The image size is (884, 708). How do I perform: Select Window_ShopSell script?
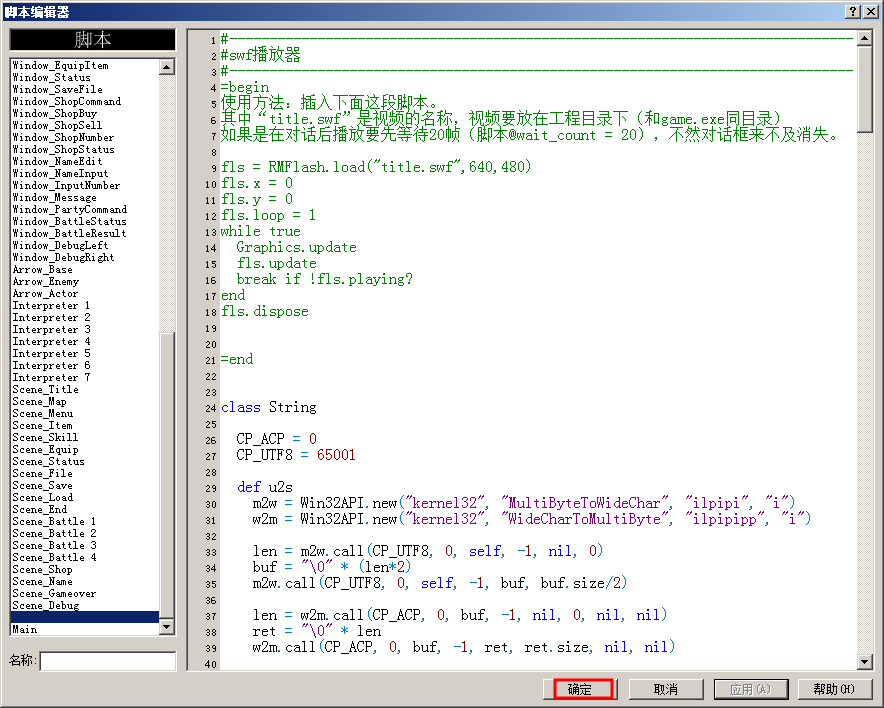click(x=57, y=125)
